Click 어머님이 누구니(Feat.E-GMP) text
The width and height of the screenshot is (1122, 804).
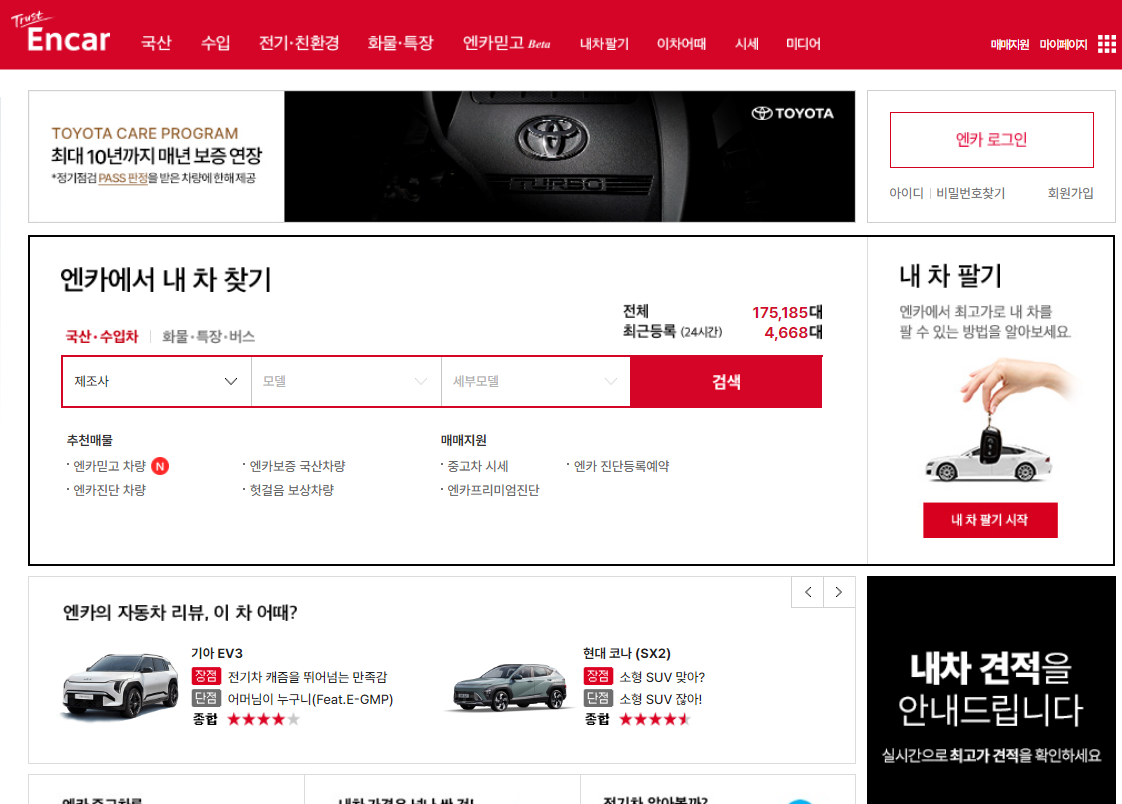coord(310,699)
